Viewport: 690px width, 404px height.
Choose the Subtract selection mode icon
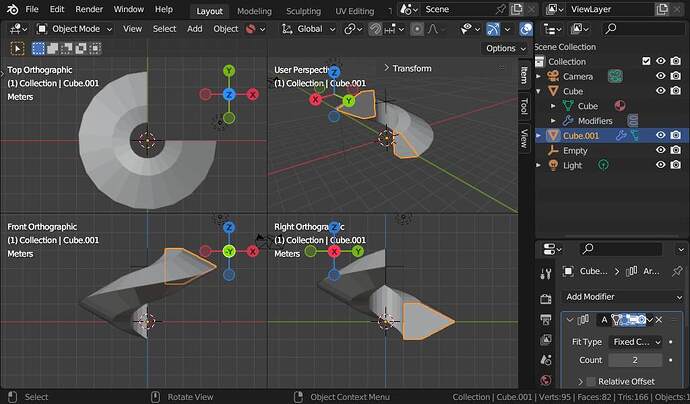66,48
